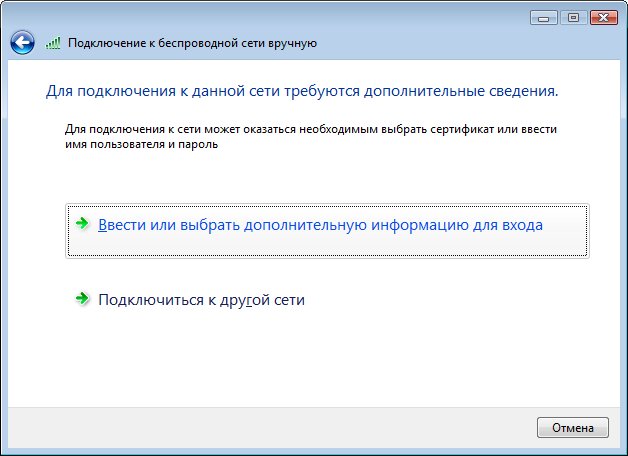Click green arrow beside "Ввести или выбрать"
Screen dimensions: 628x456
tap(83, 225)
